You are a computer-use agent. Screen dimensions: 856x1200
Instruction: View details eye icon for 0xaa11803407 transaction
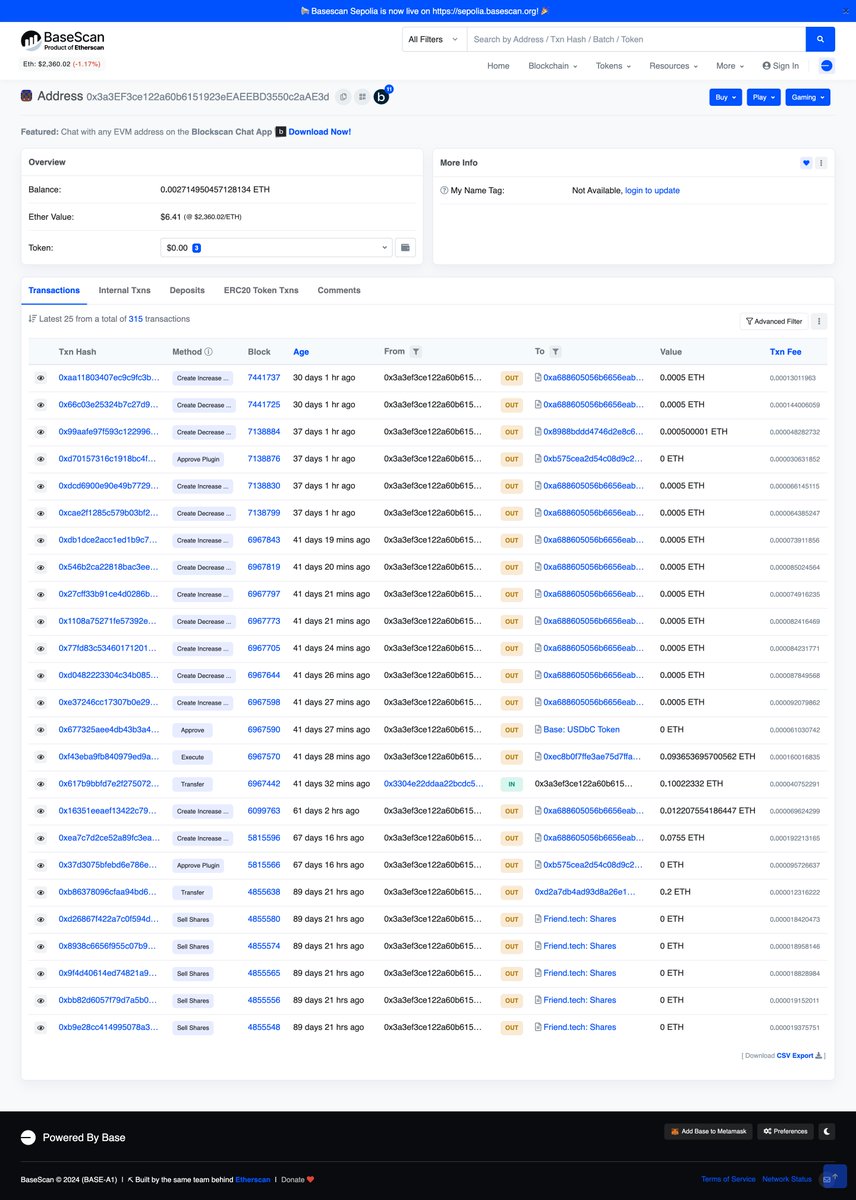click(41, 378)
